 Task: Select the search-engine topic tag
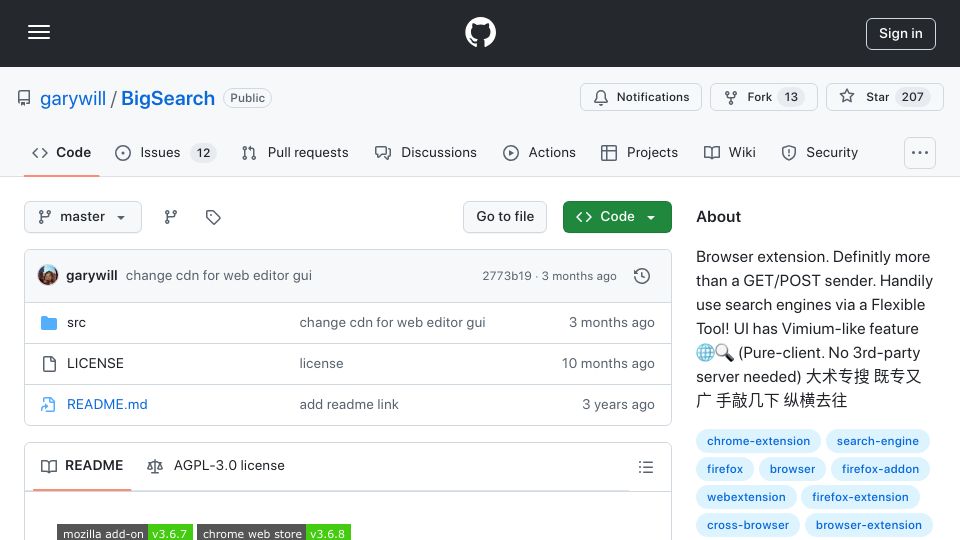click(877, 441)
